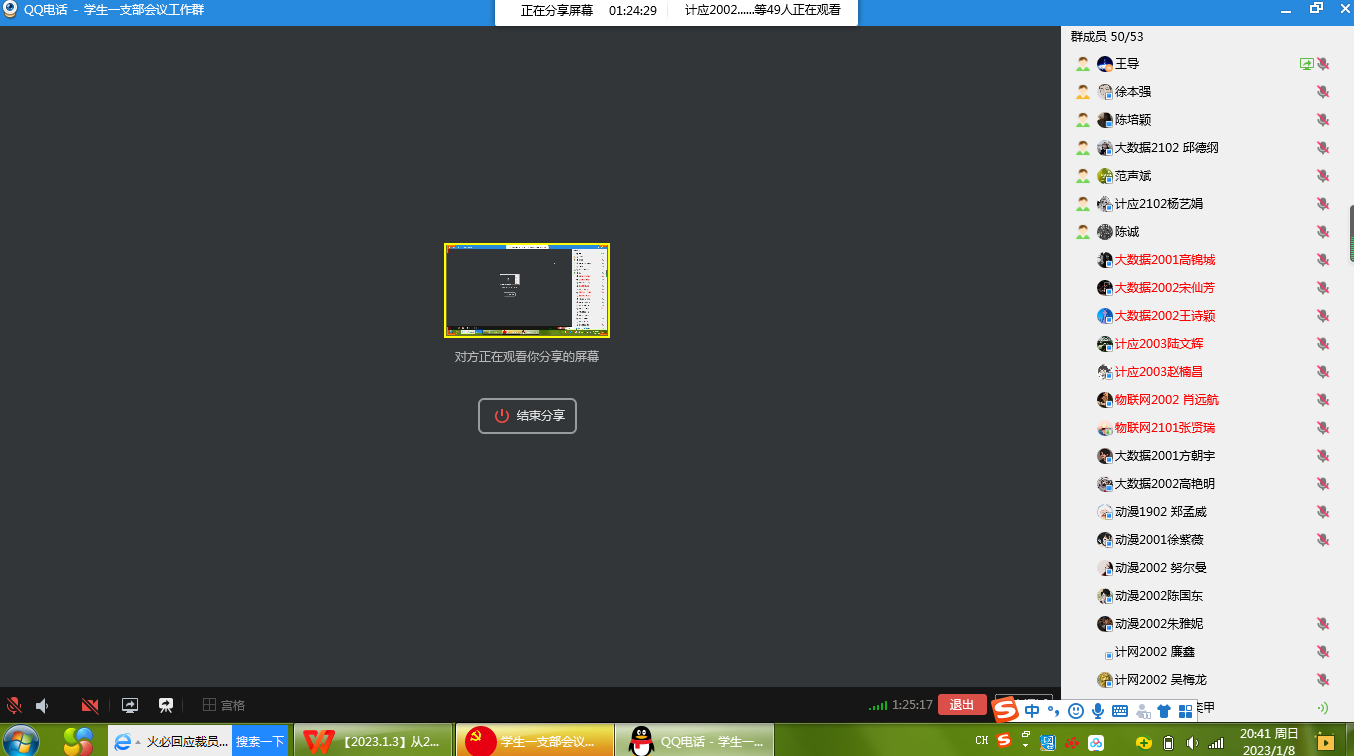
Task: Click the red 退出 button
Action: [962, 705]
